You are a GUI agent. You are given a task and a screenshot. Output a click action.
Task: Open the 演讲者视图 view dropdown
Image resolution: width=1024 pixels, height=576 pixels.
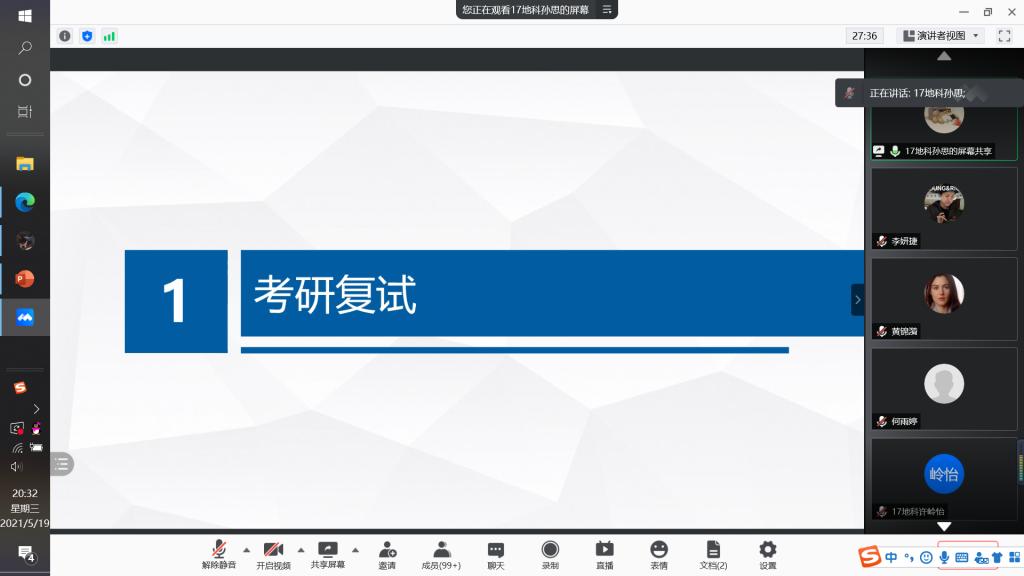click(x=942, y=36)
